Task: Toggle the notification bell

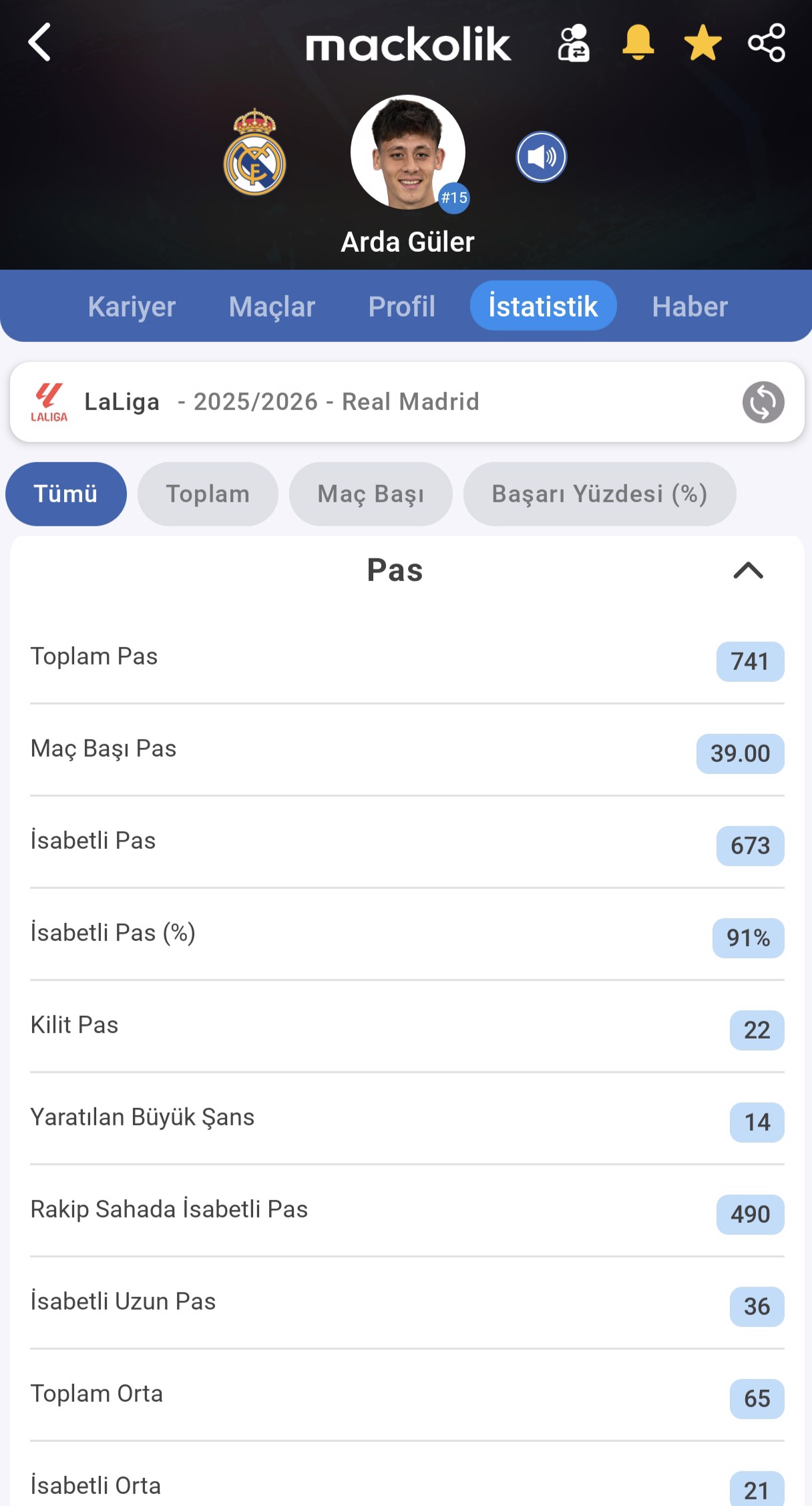Action: (x=638, y=43)
